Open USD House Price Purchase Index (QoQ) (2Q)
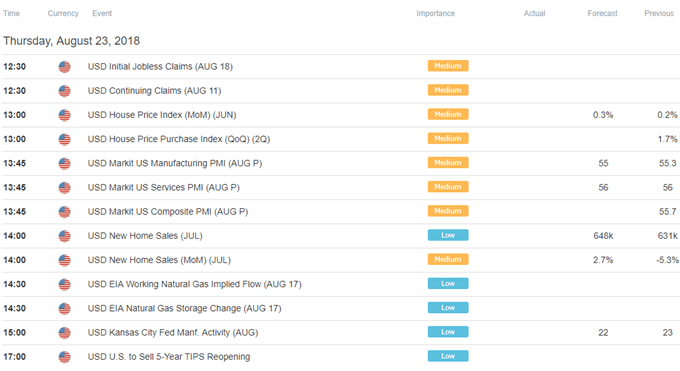 click(x=179, y=139)
